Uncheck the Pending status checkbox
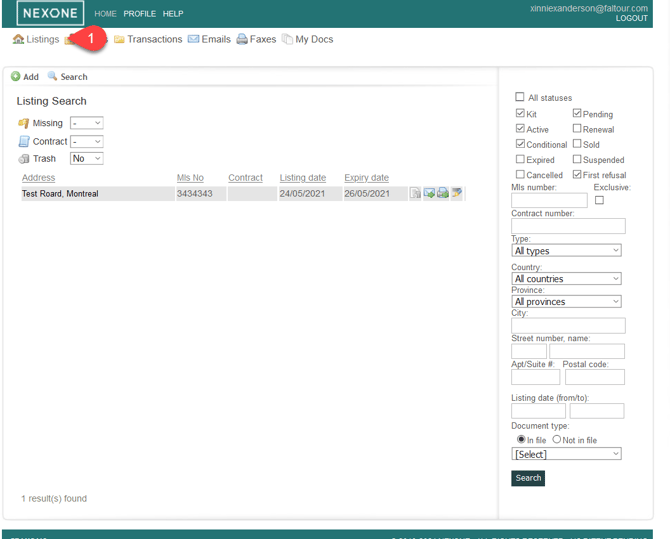Image resolution: width=670 pixels, height=539 pixels. tap(577, 113)
